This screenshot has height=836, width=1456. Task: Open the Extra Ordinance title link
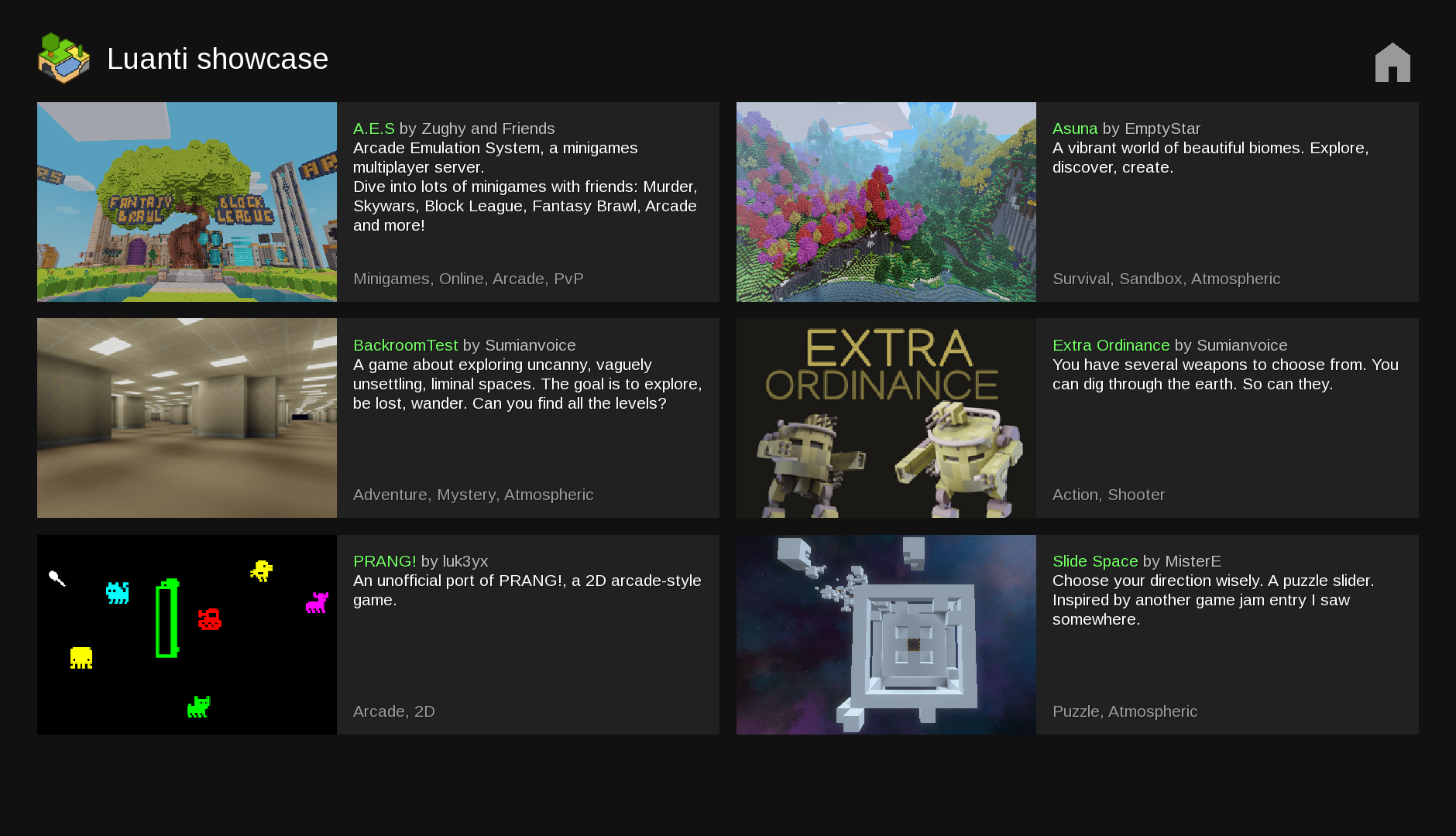pyautogui.click(x=1111, y=345)
